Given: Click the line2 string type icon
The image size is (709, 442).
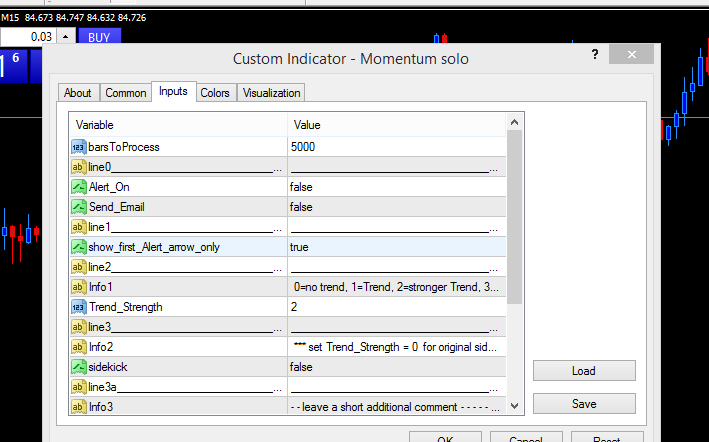Looking at the screenshot, I should [78, 267].
